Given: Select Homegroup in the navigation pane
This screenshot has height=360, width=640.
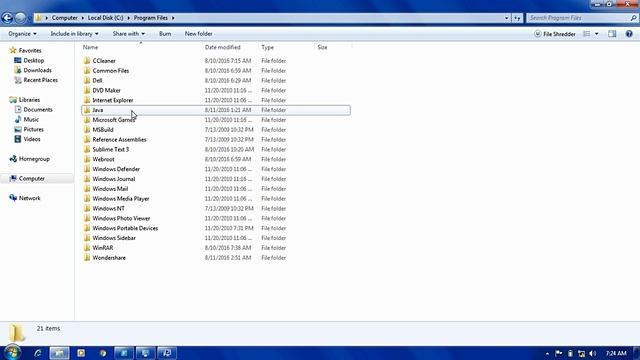Looking at the screenshot, I should click(x=29, y=159).
